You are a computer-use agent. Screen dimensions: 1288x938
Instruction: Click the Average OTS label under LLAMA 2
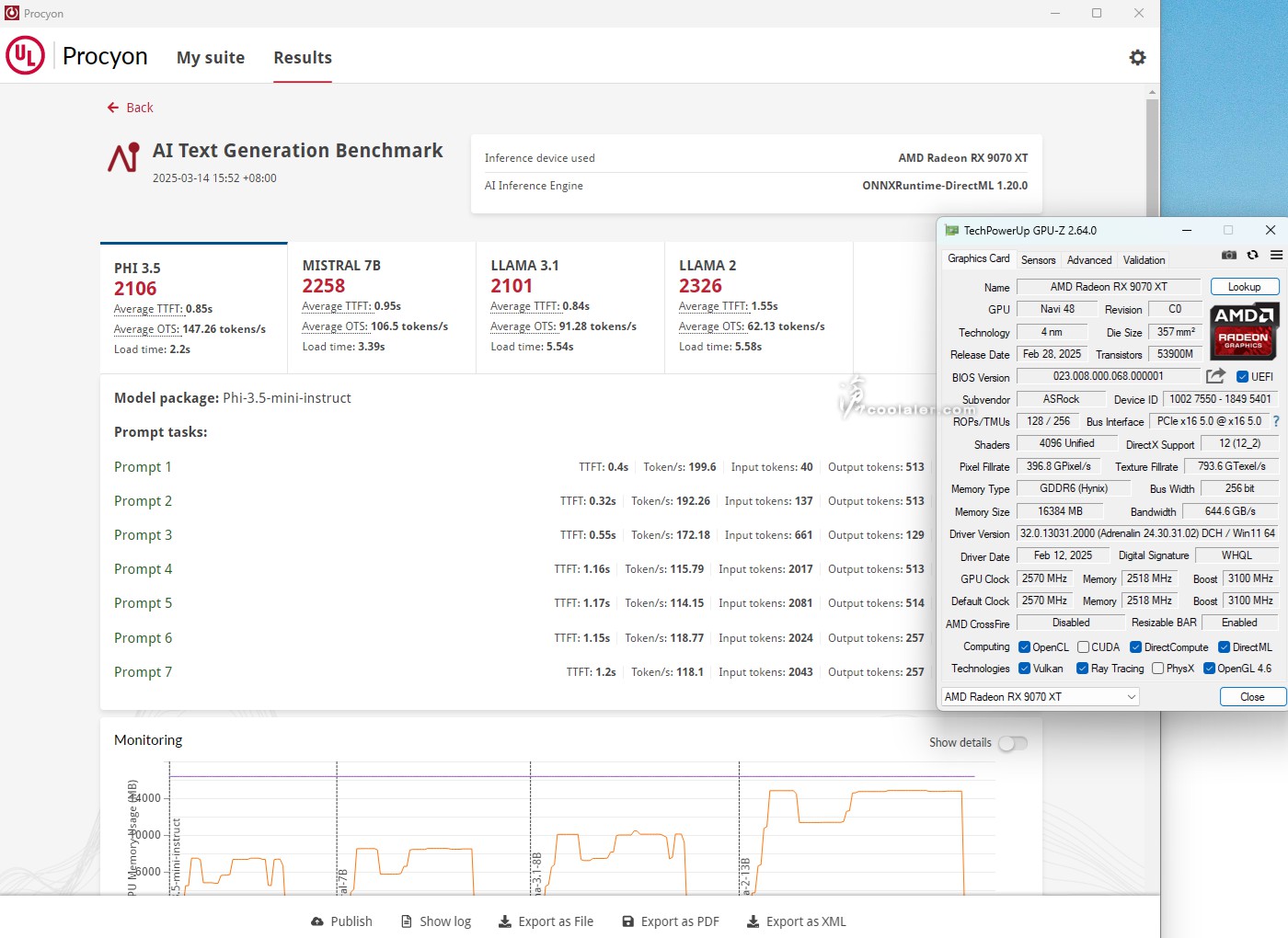(x=712, y=326)
